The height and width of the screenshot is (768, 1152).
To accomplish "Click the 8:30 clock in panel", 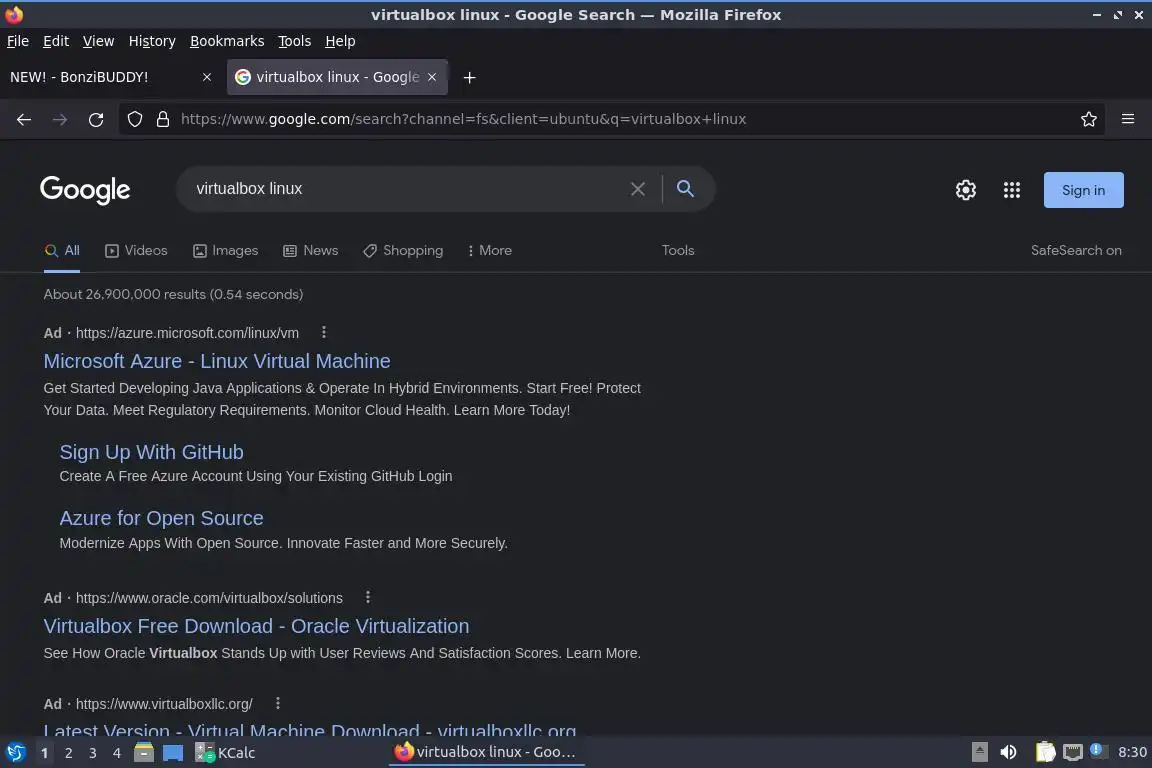I will click(1132, 752).
